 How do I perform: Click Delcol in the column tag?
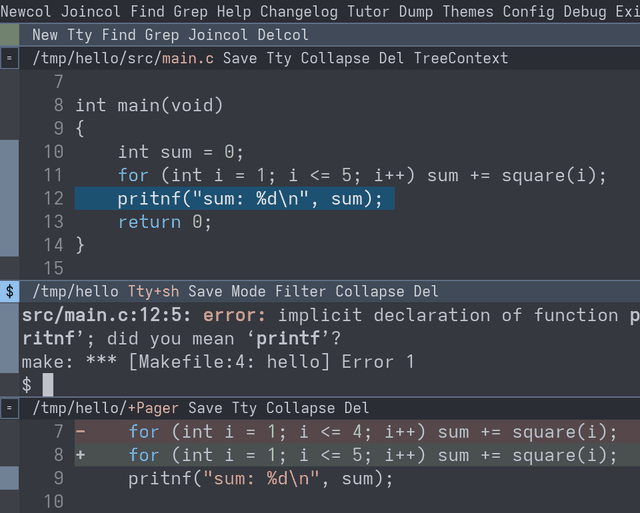point(283,35)
